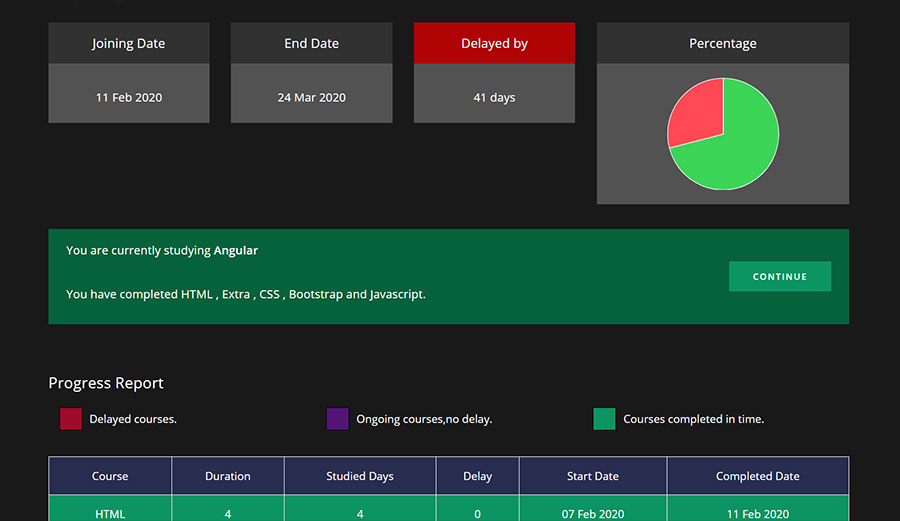
Task: Click the CONTINUE button
Action: [x=779, y=277]
